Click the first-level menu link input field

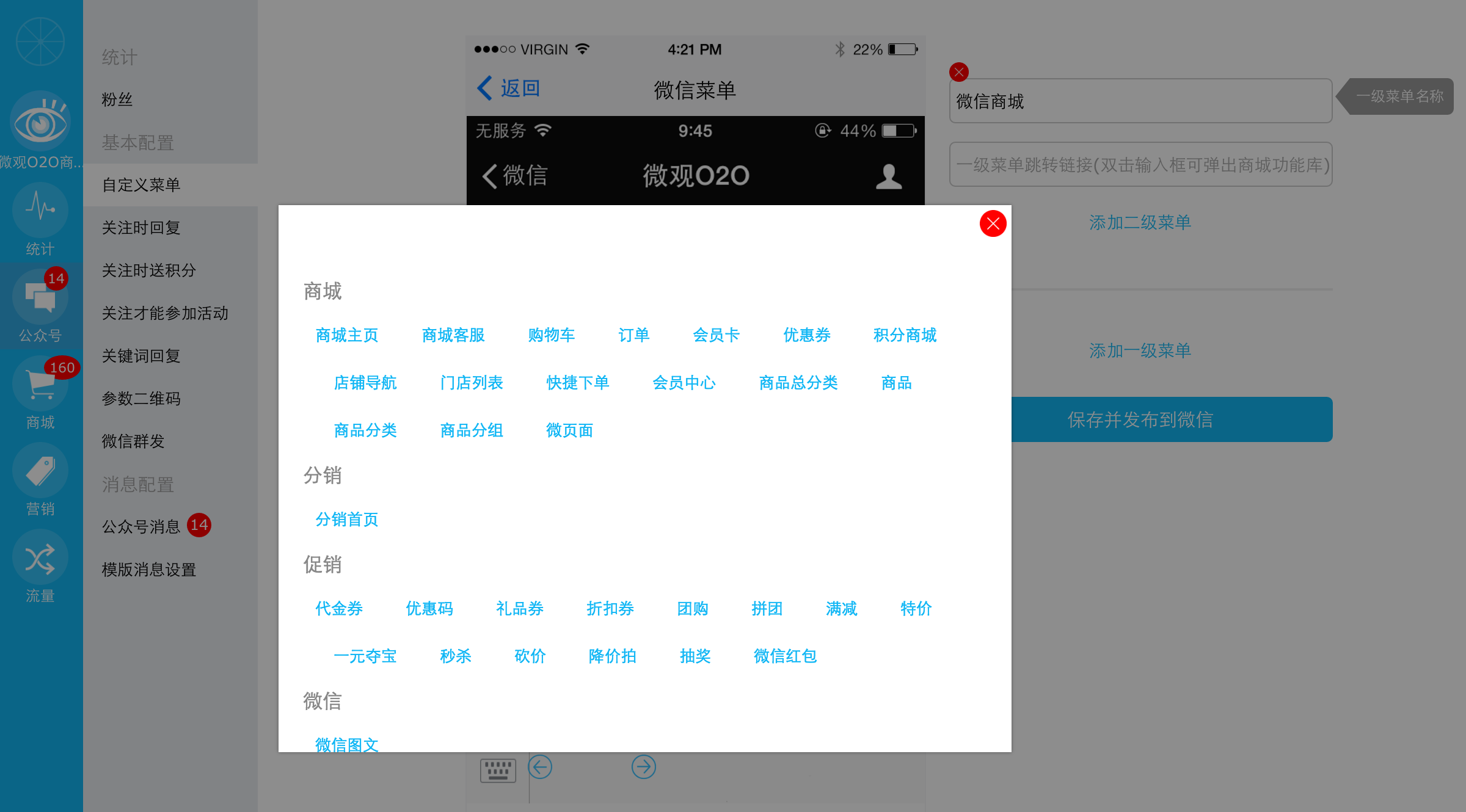(1140, 164)
